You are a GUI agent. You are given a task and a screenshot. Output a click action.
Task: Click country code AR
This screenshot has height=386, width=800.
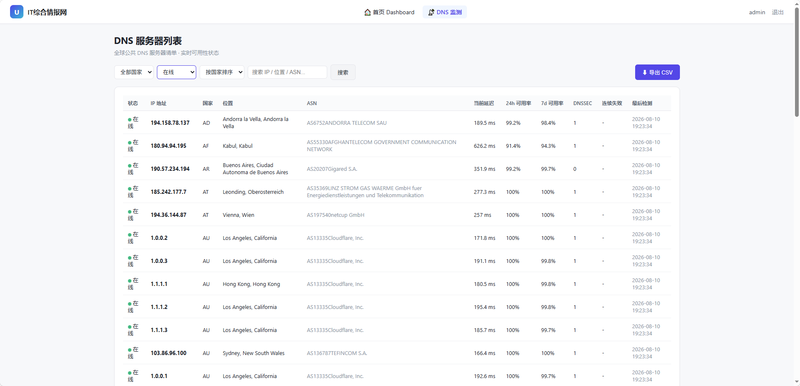(206, 169)
